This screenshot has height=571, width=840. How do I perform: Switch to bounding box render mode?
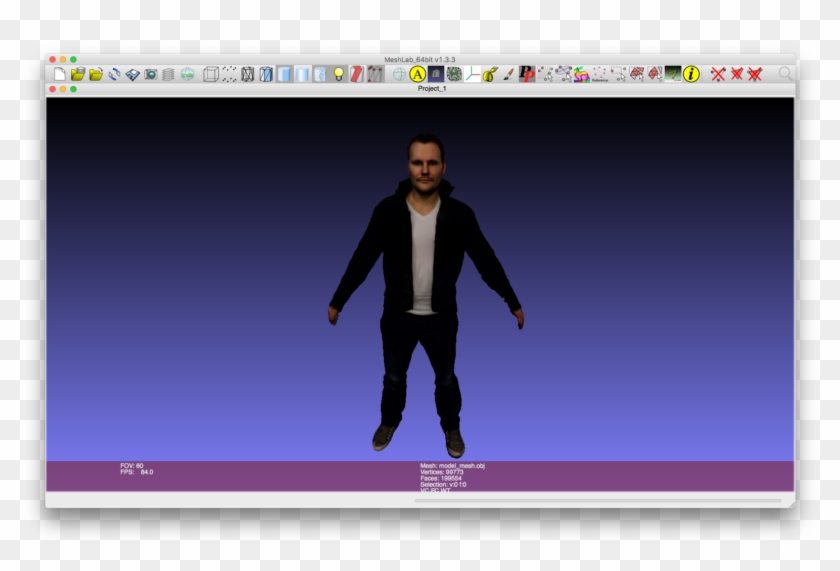pos(211,74)
